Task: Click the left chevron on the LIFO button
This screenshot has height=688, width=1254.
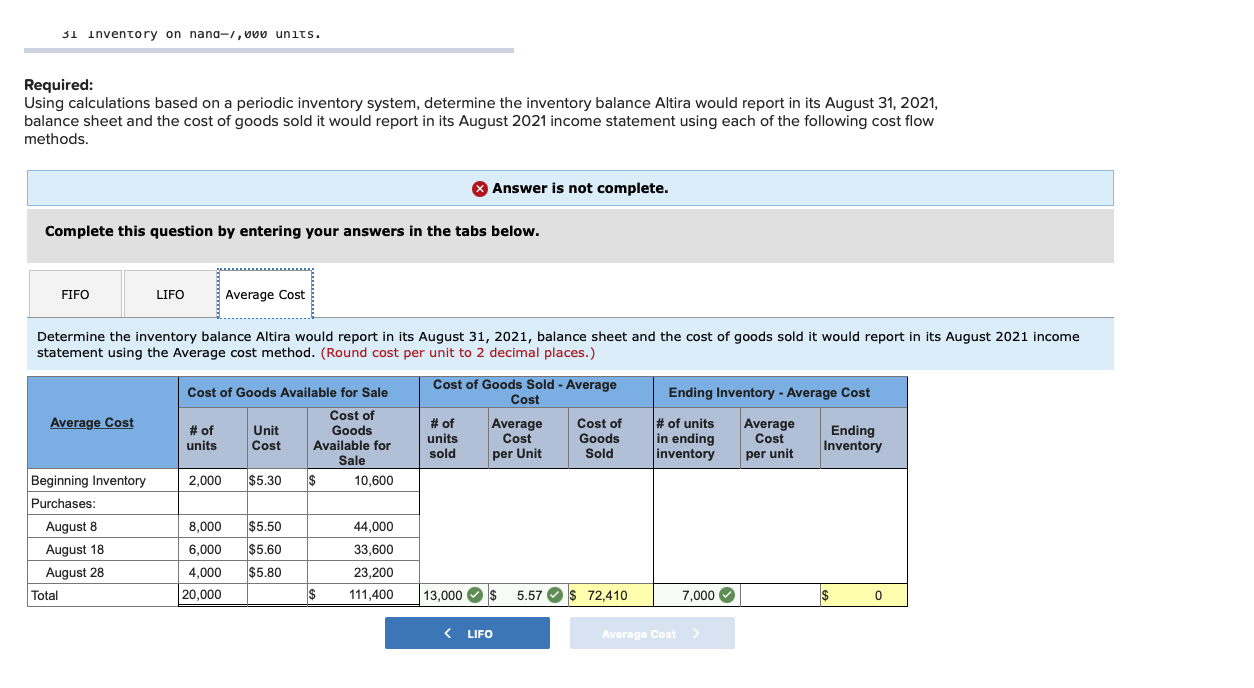Action: pyautogui.click(x=446, y=633)
